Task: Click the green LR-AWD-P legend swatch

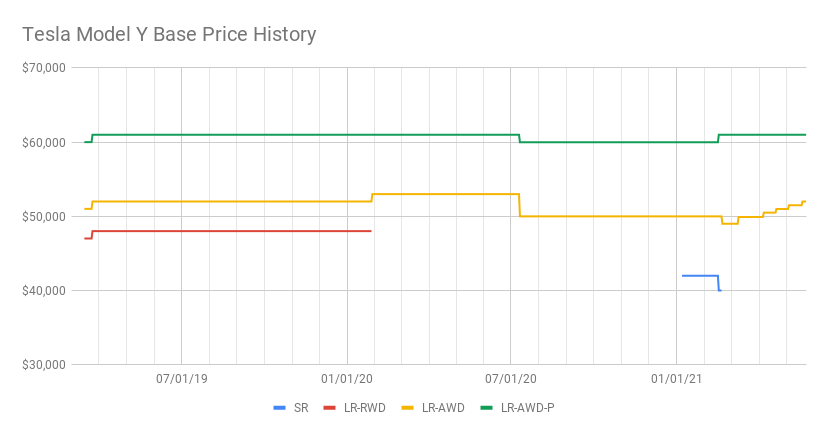Action: click(487, 408)
